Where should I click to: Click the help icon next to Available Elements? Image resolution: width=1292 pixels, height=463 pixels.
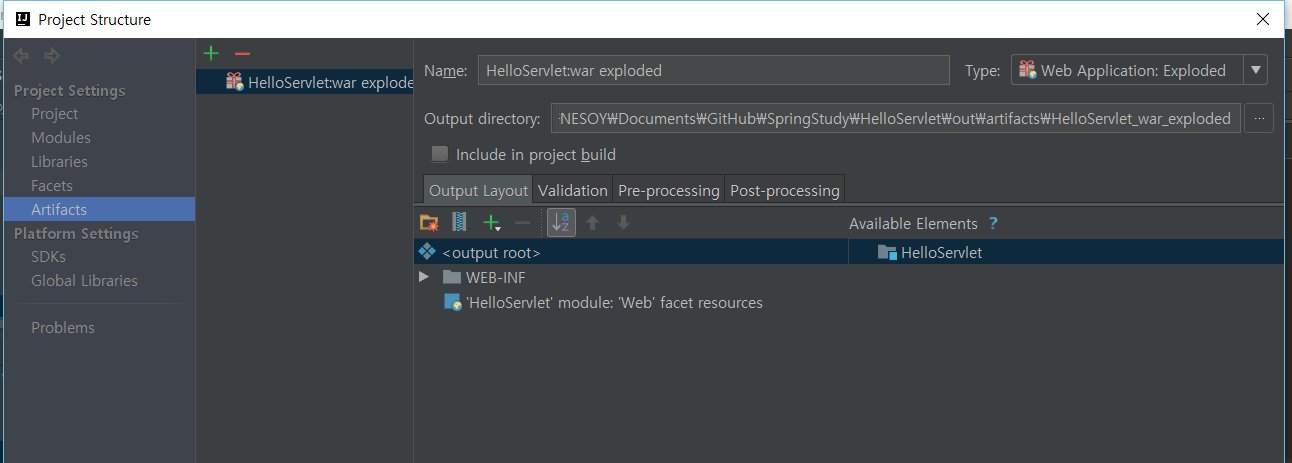click(993, 224)
